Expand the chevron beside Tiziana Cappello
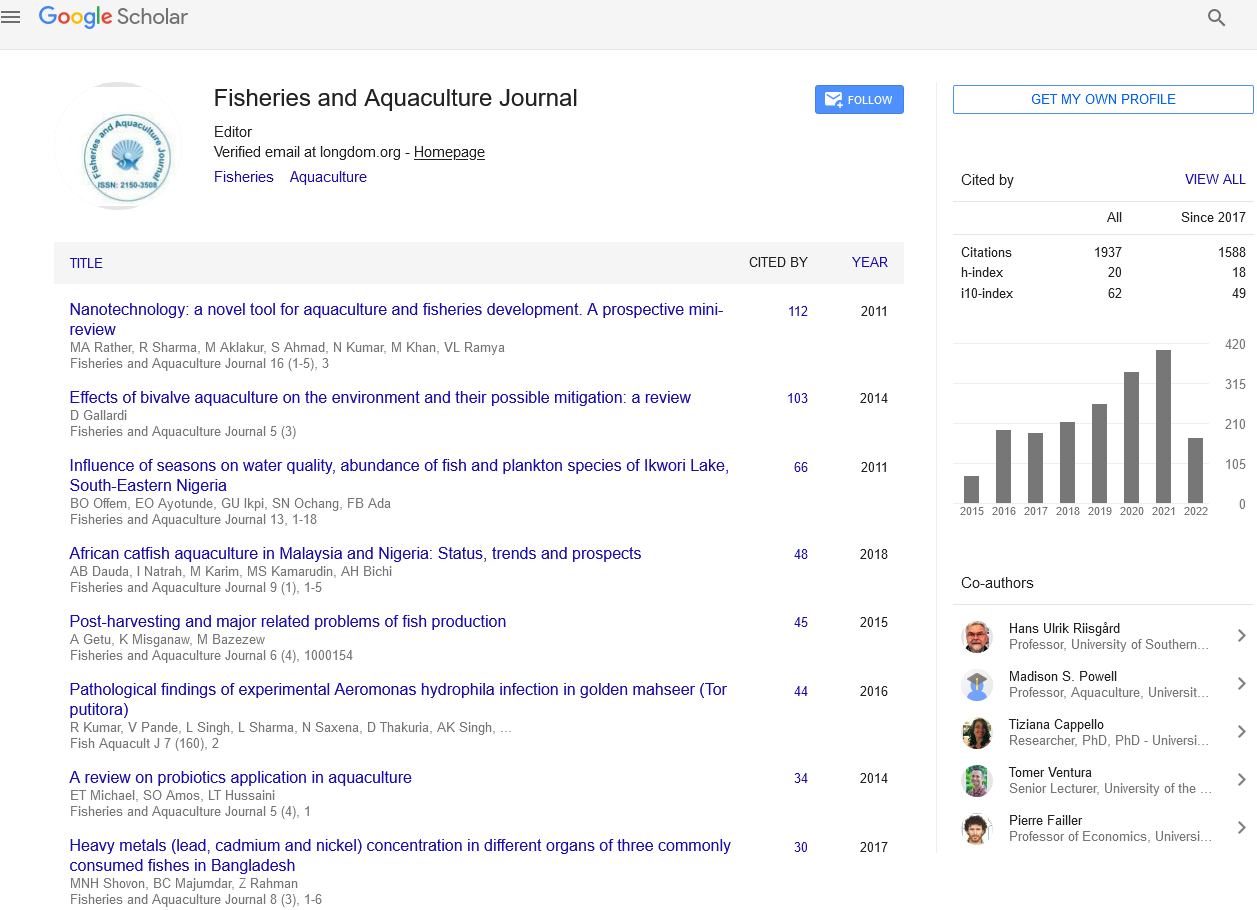This screenshot has height=910, width=1257. click(x=1241, y=732)
